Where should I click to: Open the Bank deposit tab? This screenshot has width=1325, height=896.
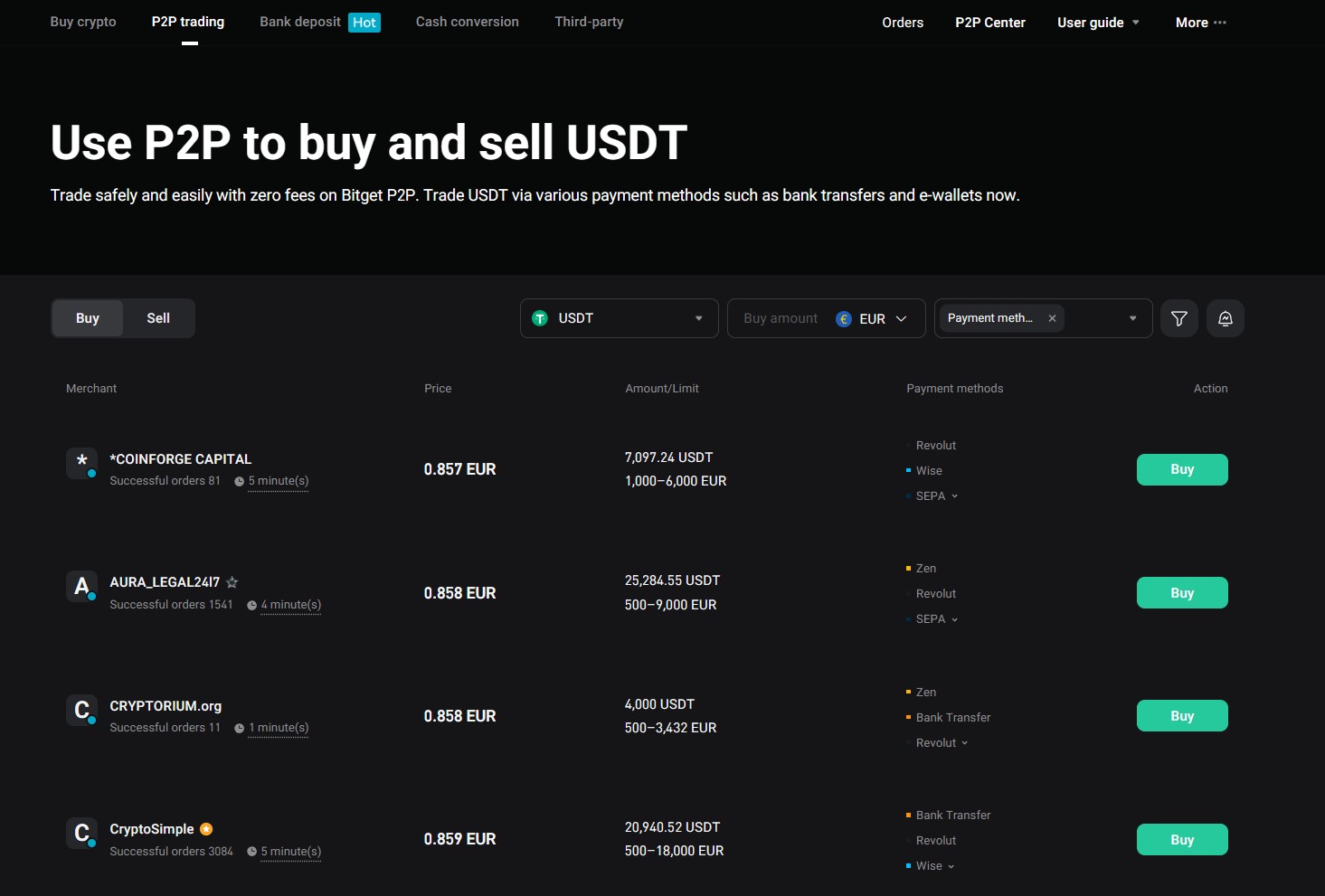coord(300,22)
